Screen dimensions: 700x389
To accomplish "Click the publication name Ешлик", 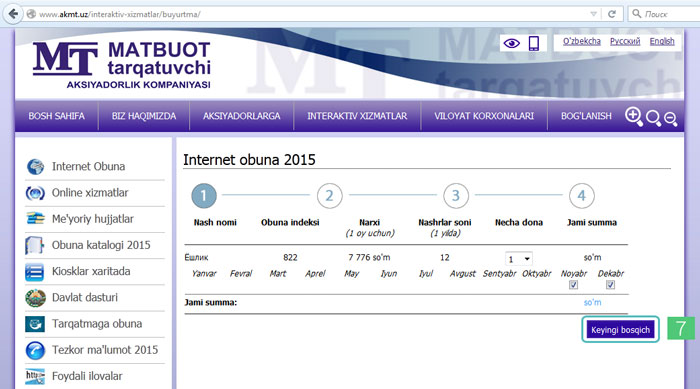I will tap(196, 258).
